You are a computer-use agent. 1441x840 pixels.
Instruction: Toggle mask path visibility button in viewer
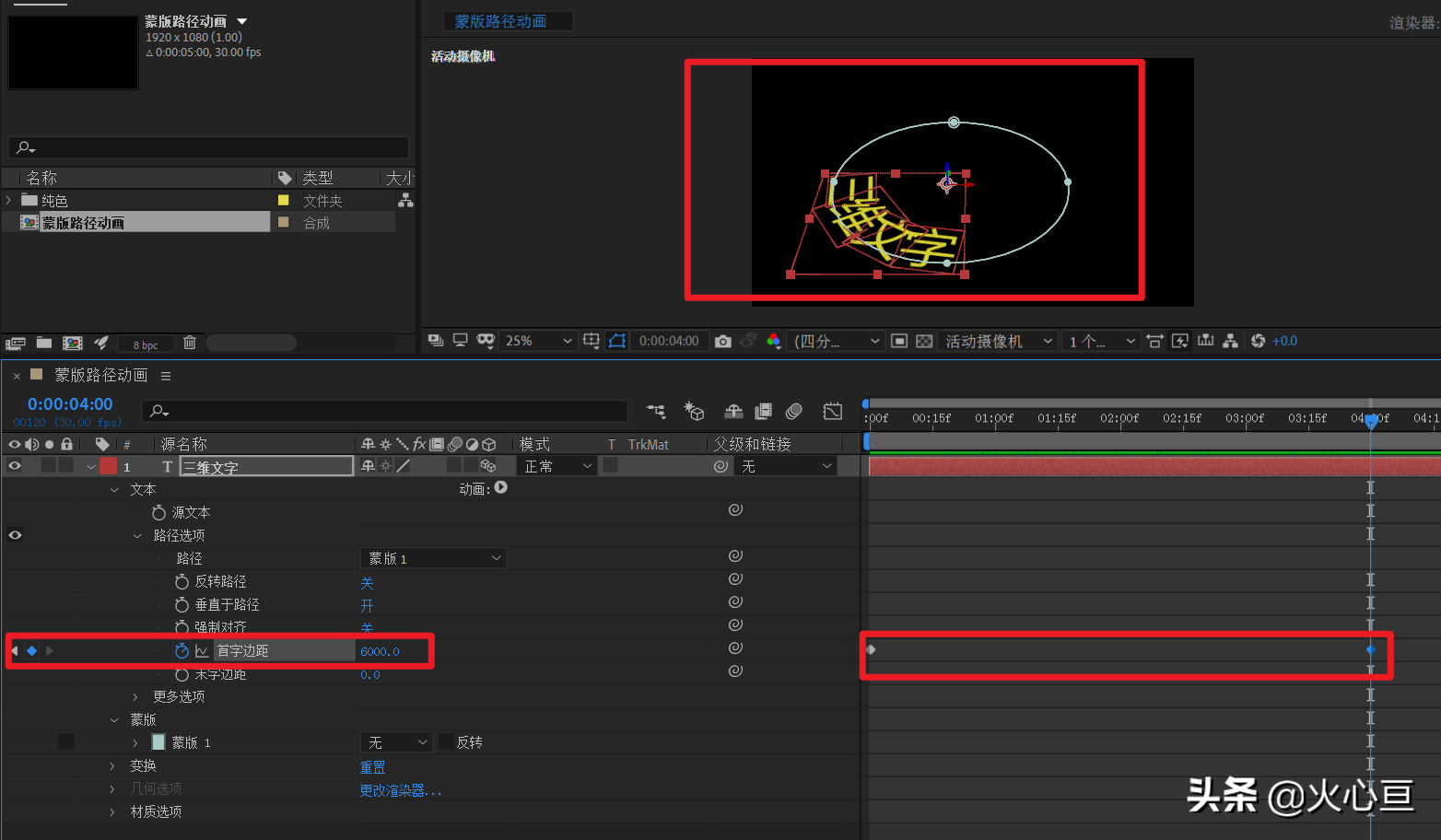click(617, 341)
